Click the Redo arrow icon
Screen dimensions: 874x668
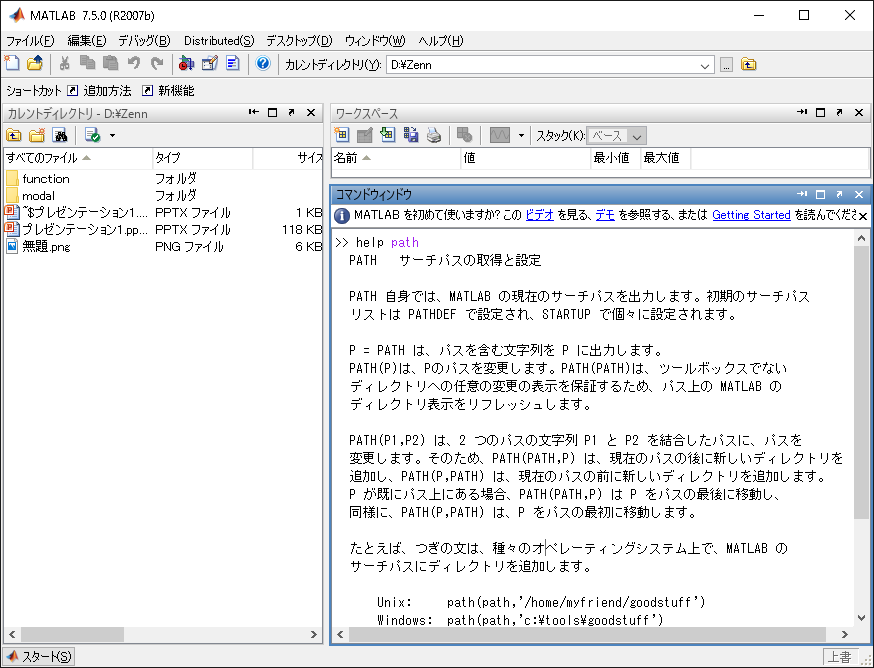tap(157, 64)
